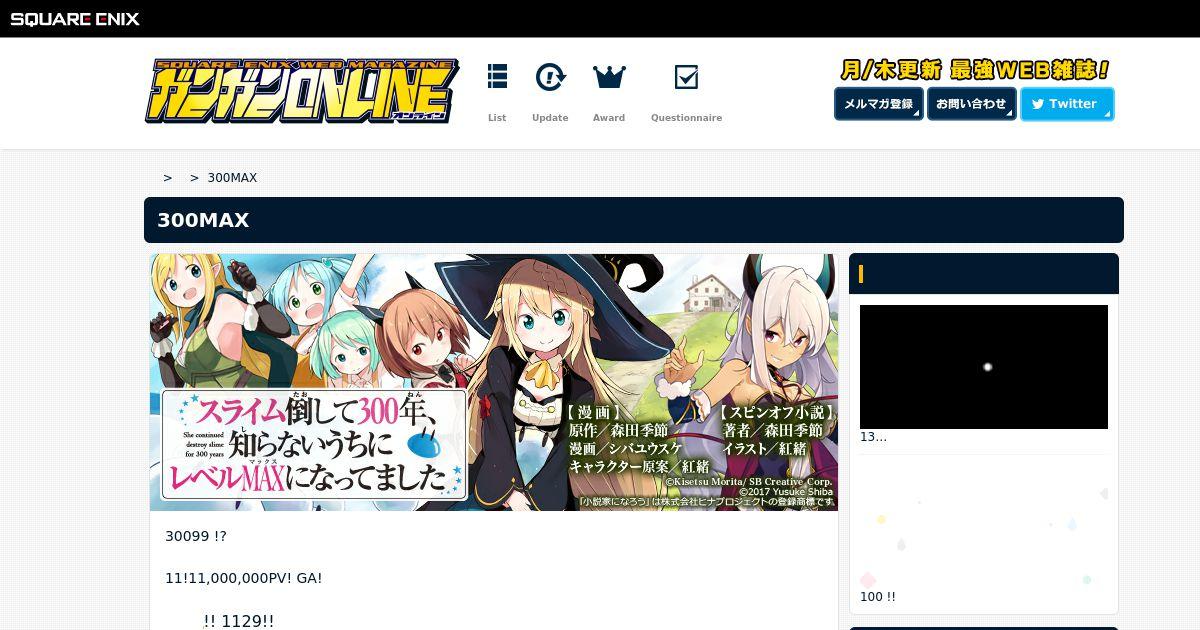
Task: Click the '!! 1129!!' text line
Action: [239, 621]
